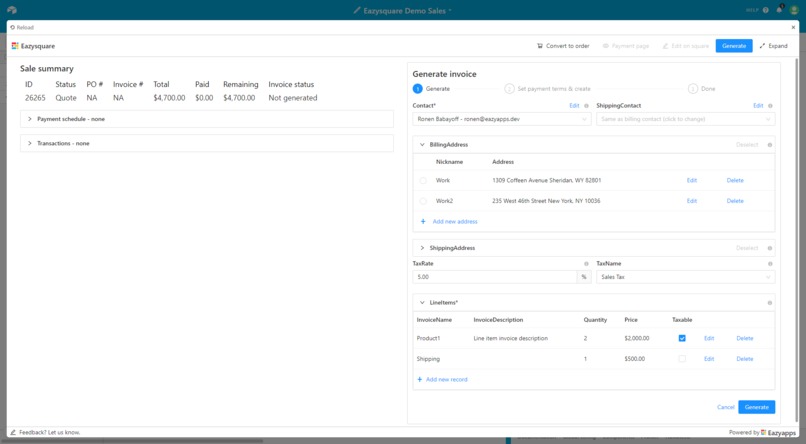Open the user profile avatar

click(794, 10)
